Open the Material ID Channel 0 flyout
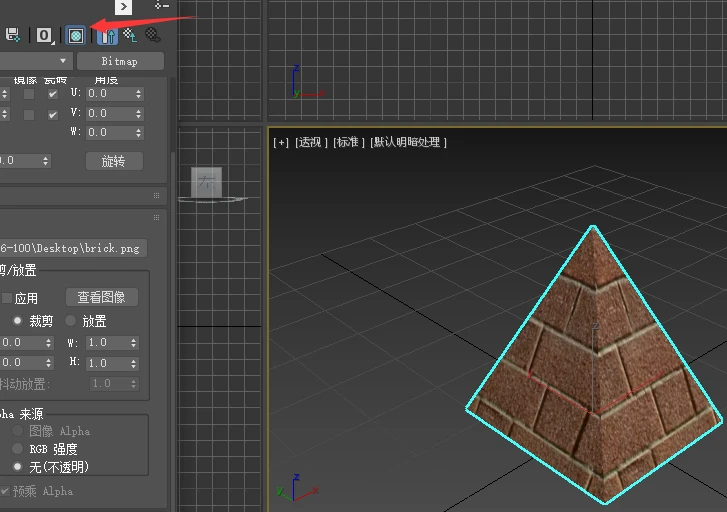 point(45,35)
